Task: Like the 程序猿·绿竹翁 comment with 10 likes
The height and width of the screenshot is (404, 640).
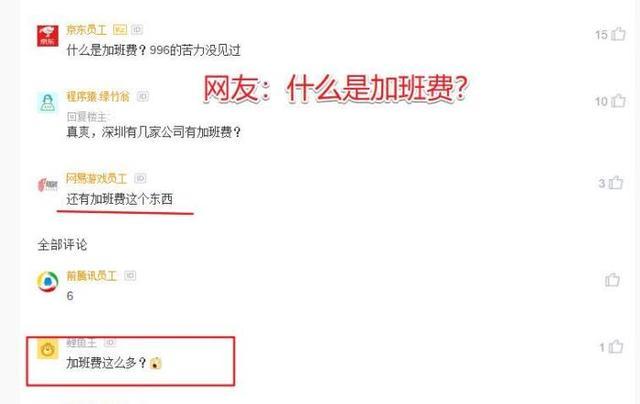Action: 618,100
